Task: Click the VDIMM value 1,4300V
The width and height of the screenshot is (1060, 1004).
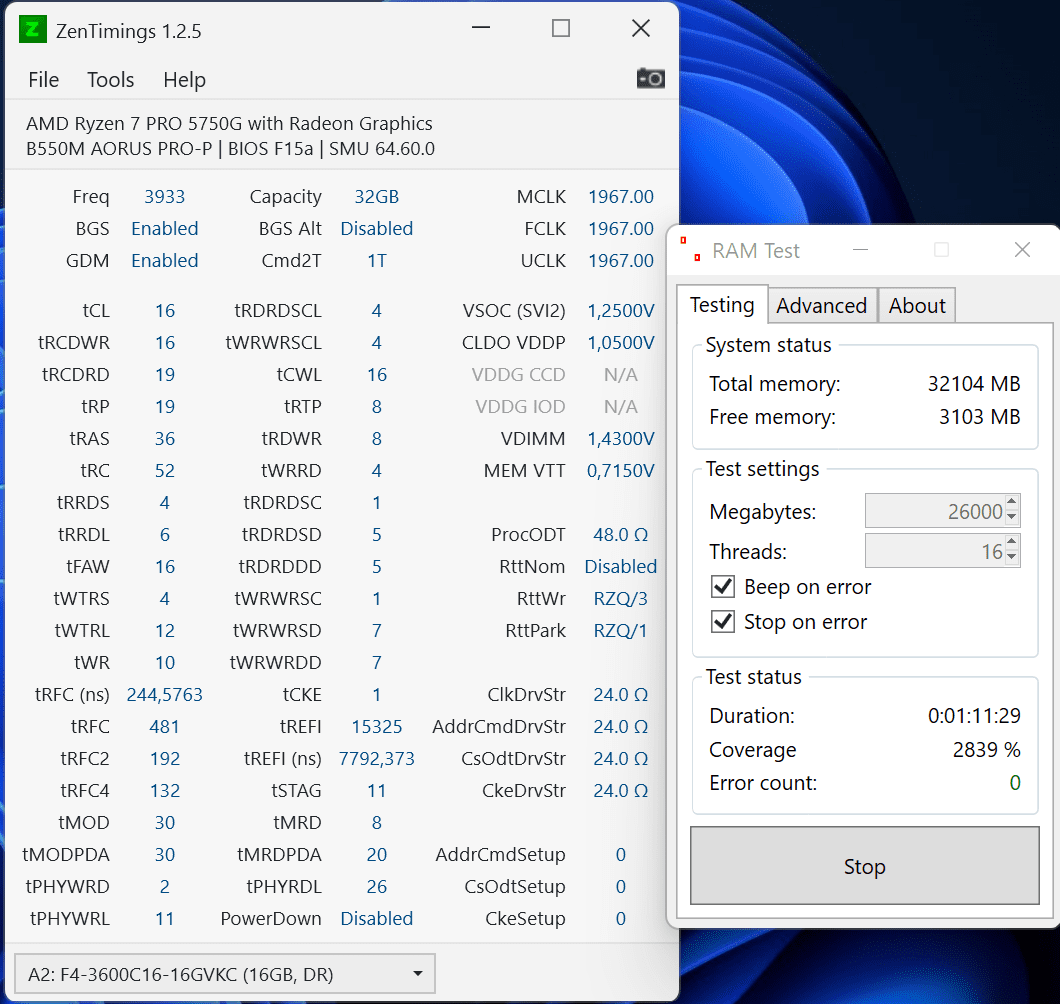Action: tap(621, 439)
